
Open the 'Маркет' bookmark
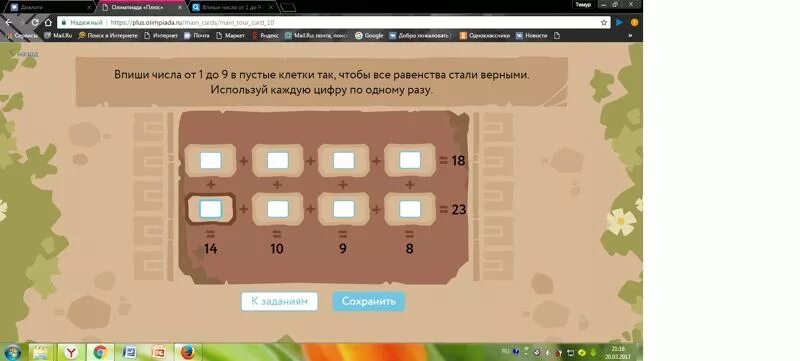click(x=231, y=36)
